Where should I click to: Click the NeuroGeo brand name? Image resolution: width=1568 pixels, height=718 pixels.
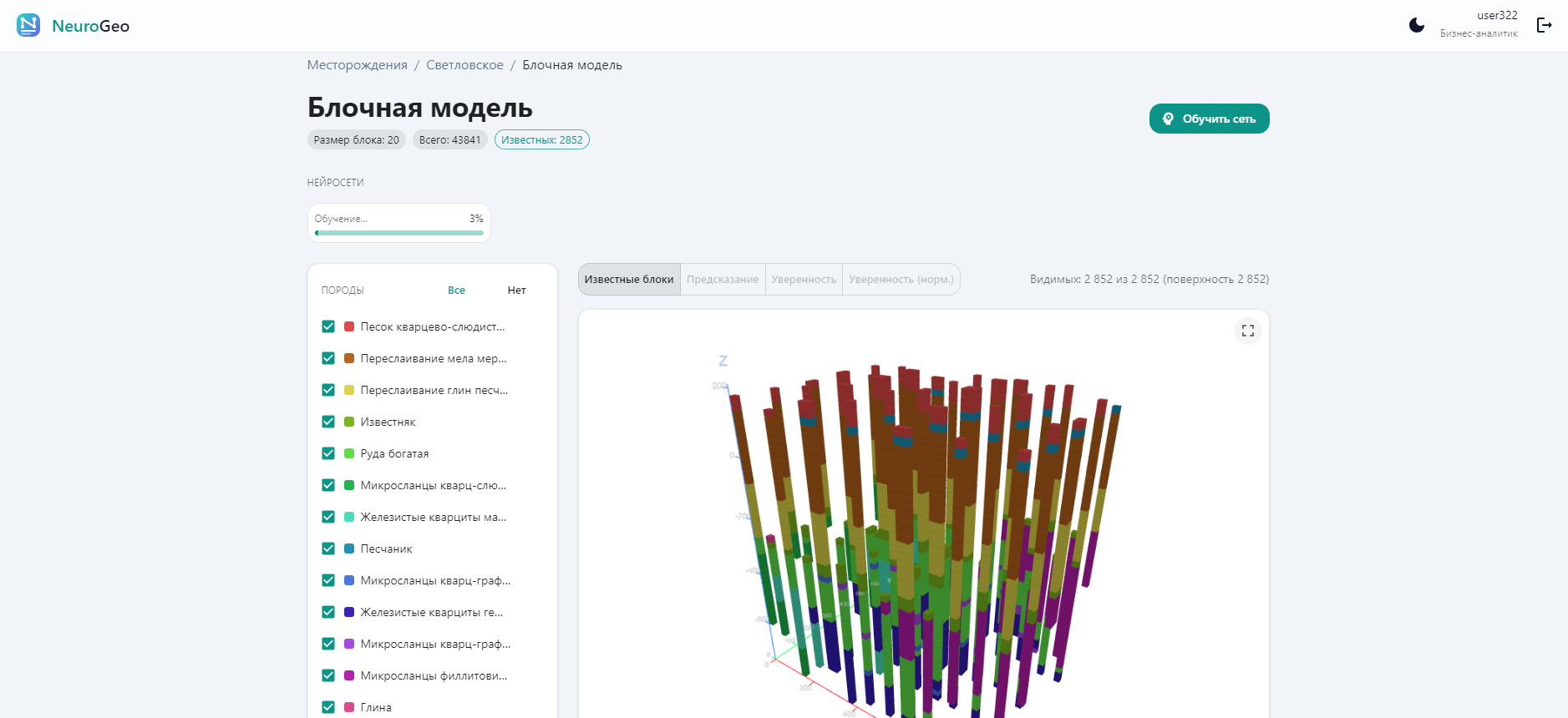click(90, 26)
